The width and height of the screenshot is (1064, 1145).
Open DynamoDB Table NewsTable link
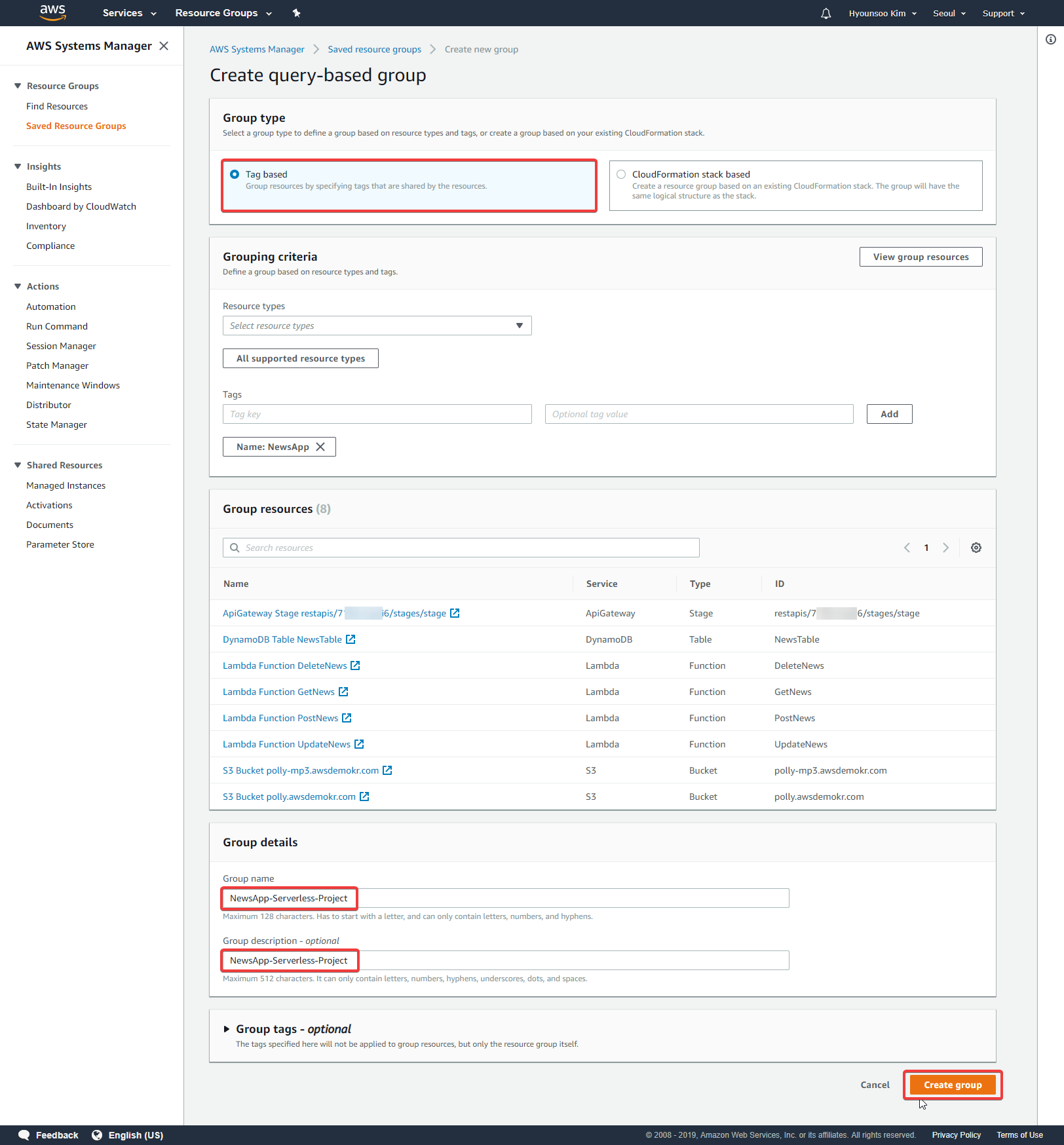coord(282,639)
